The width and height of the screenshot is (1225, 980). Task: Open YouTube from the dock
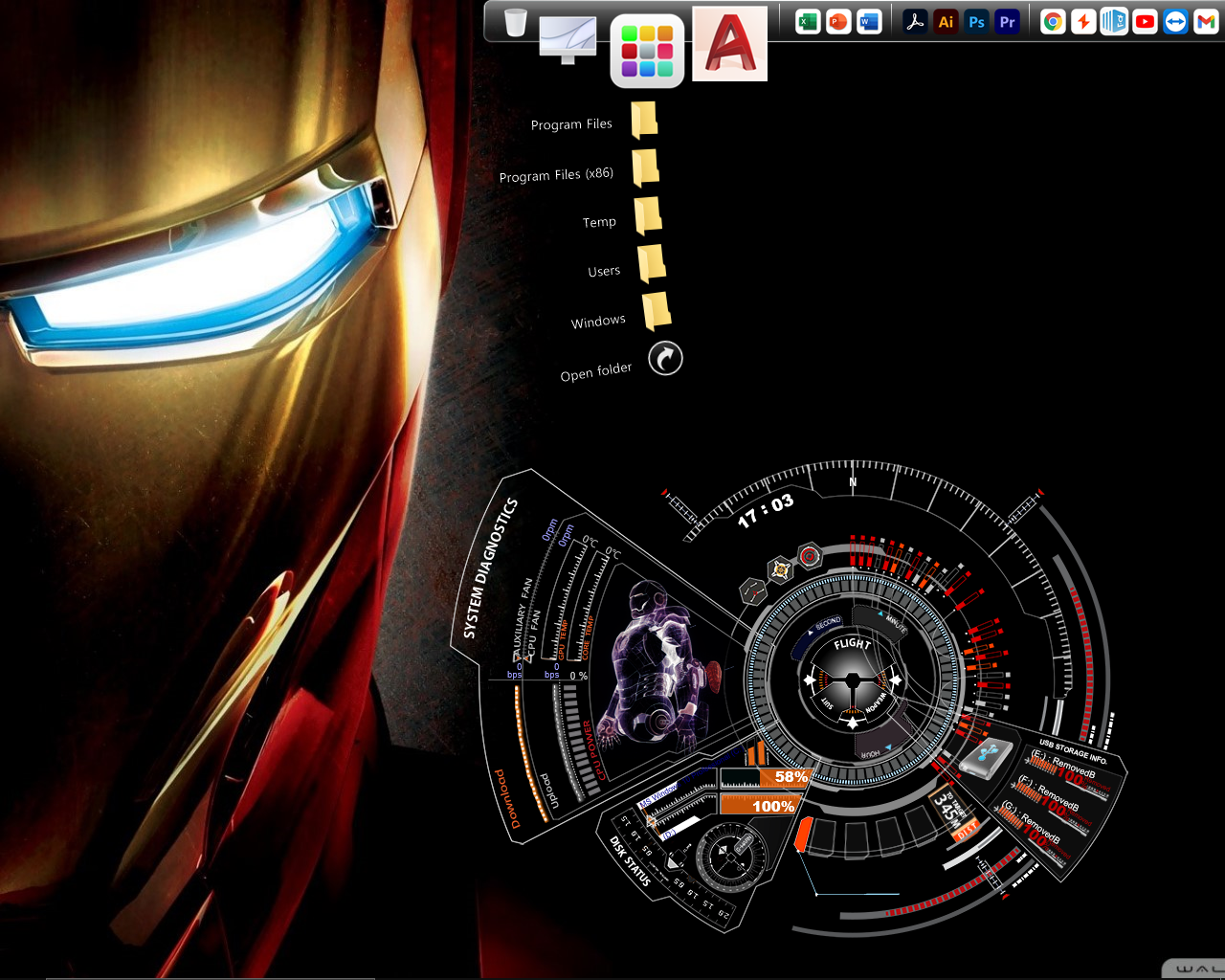[x=1145, y=22]
